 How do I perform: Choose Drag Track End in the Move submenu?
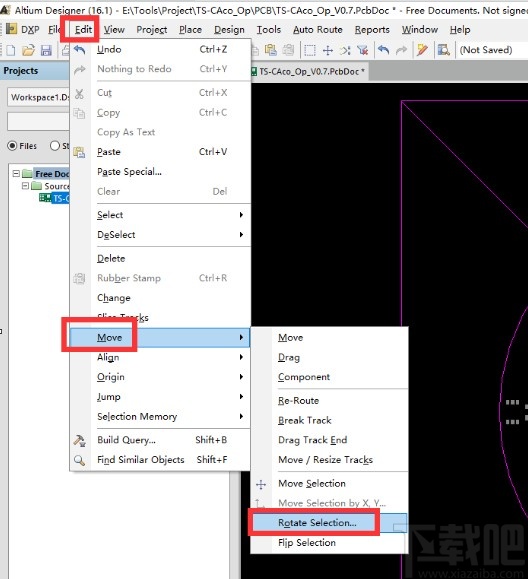(x=329, y=440)
